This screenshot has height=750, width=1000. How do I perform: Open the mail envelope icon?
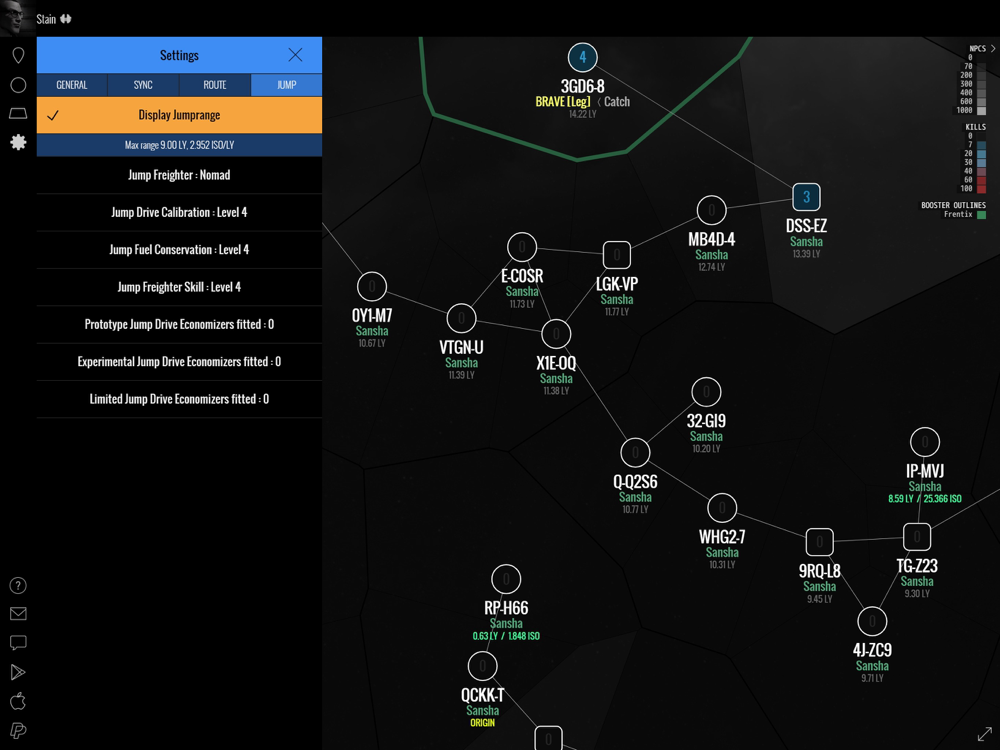coord(18,614)
